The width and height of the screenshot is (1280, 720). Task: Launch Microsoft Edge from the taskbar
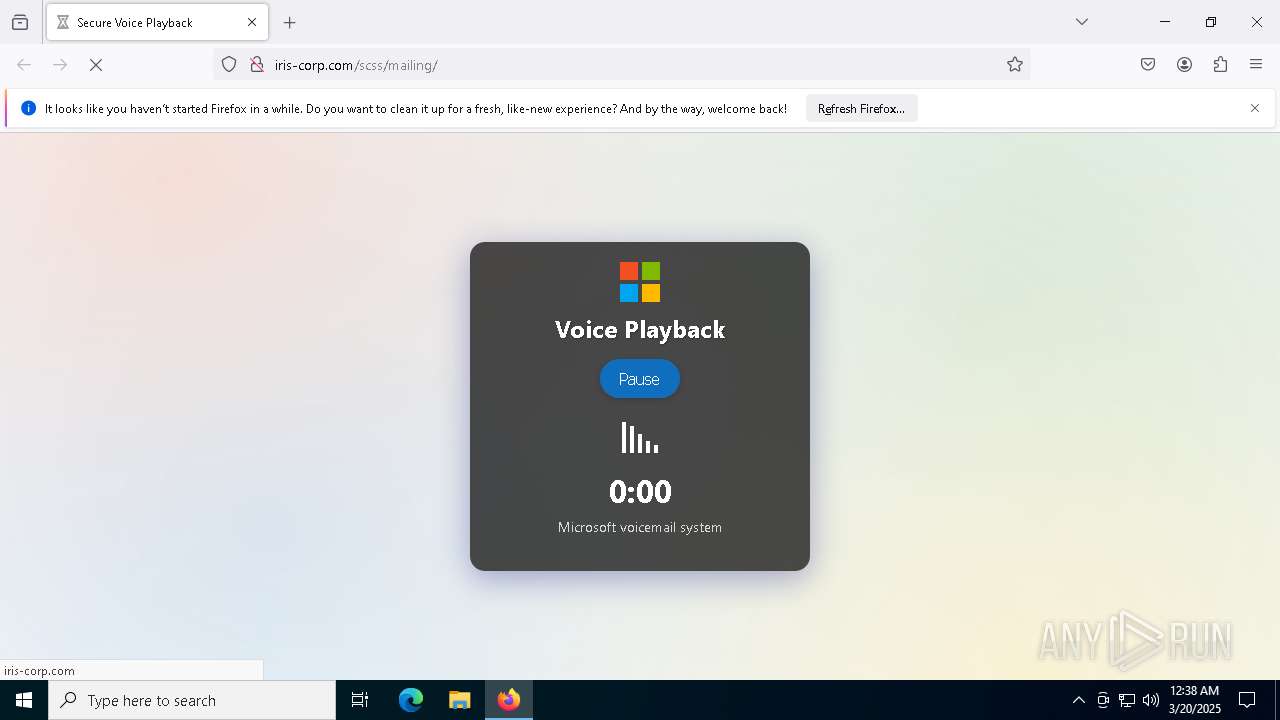pos(411,700)
